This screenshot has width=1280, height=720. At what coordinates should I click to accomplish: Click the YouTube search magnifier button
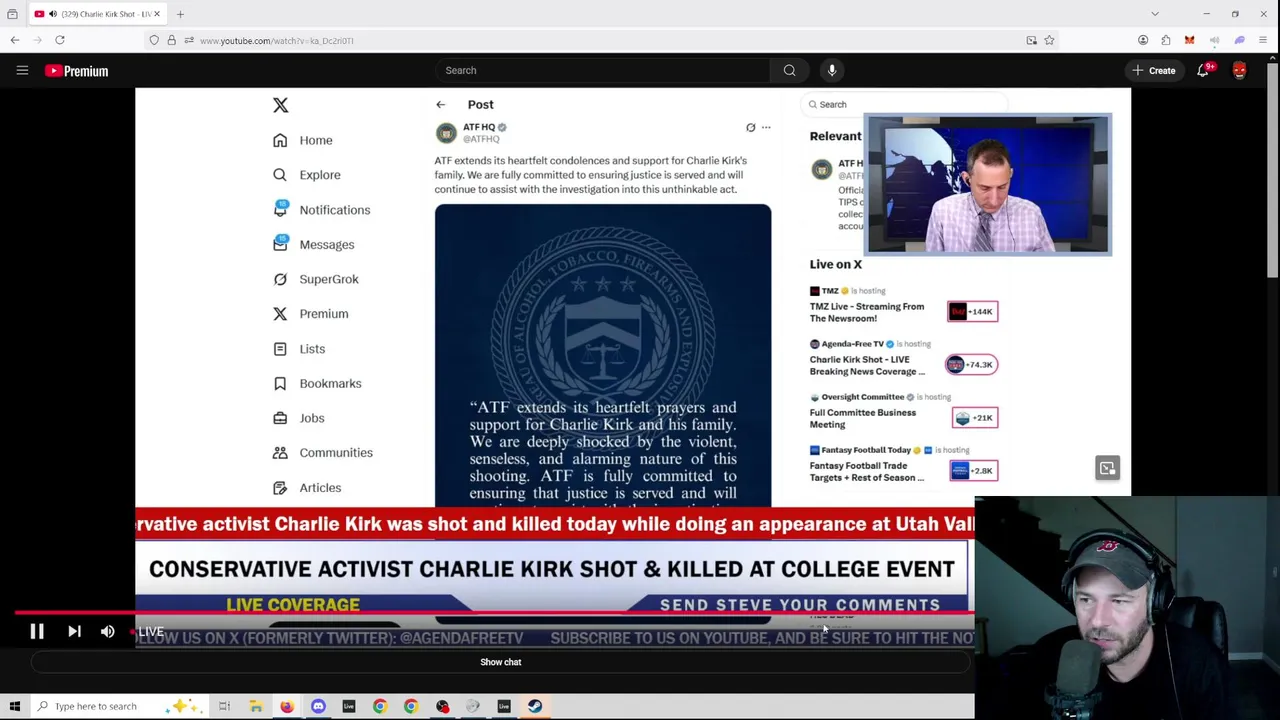pos(789,70)
